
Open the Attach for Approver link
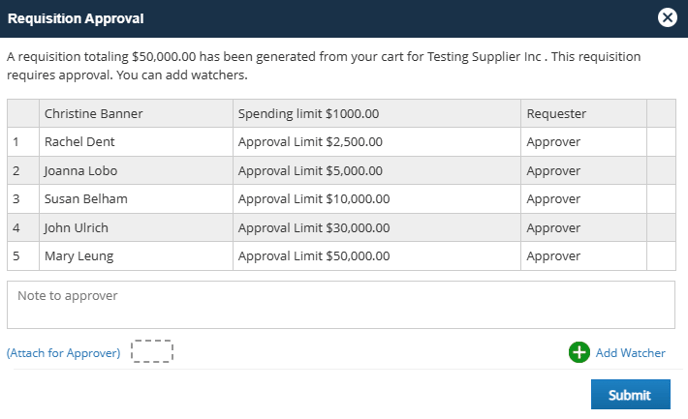pos(64,353)
